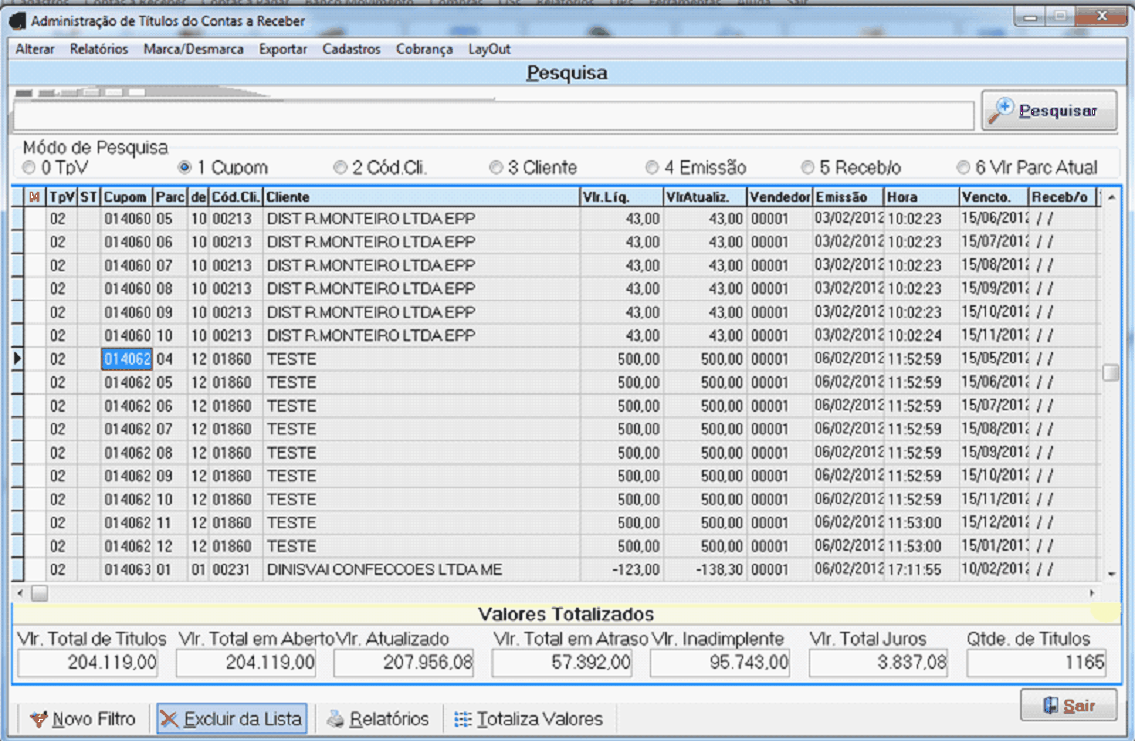Click the Totaliza Valores grid icon
Image resolution: width=1136 pixels, height=742 pixels.
coord(462,719)
